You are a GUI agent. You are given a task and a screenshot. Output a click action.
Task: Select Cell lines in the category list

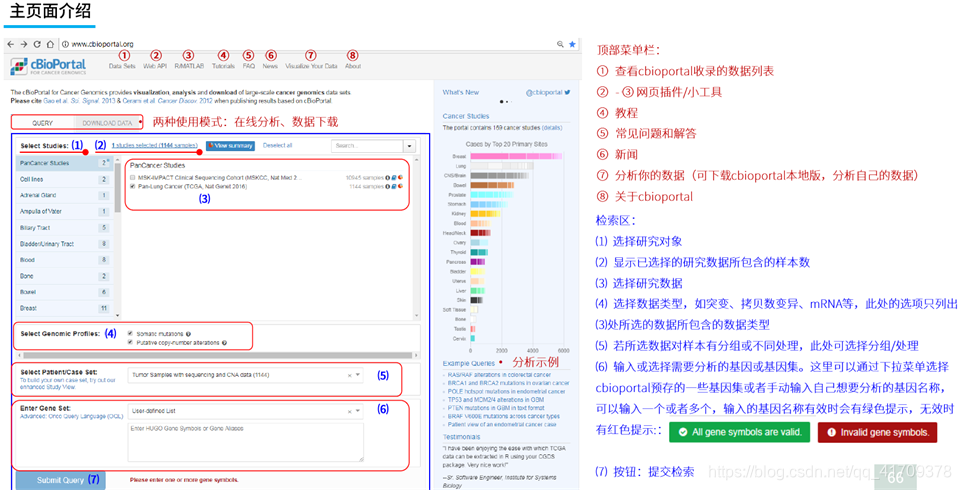click(x=64, y=179)
